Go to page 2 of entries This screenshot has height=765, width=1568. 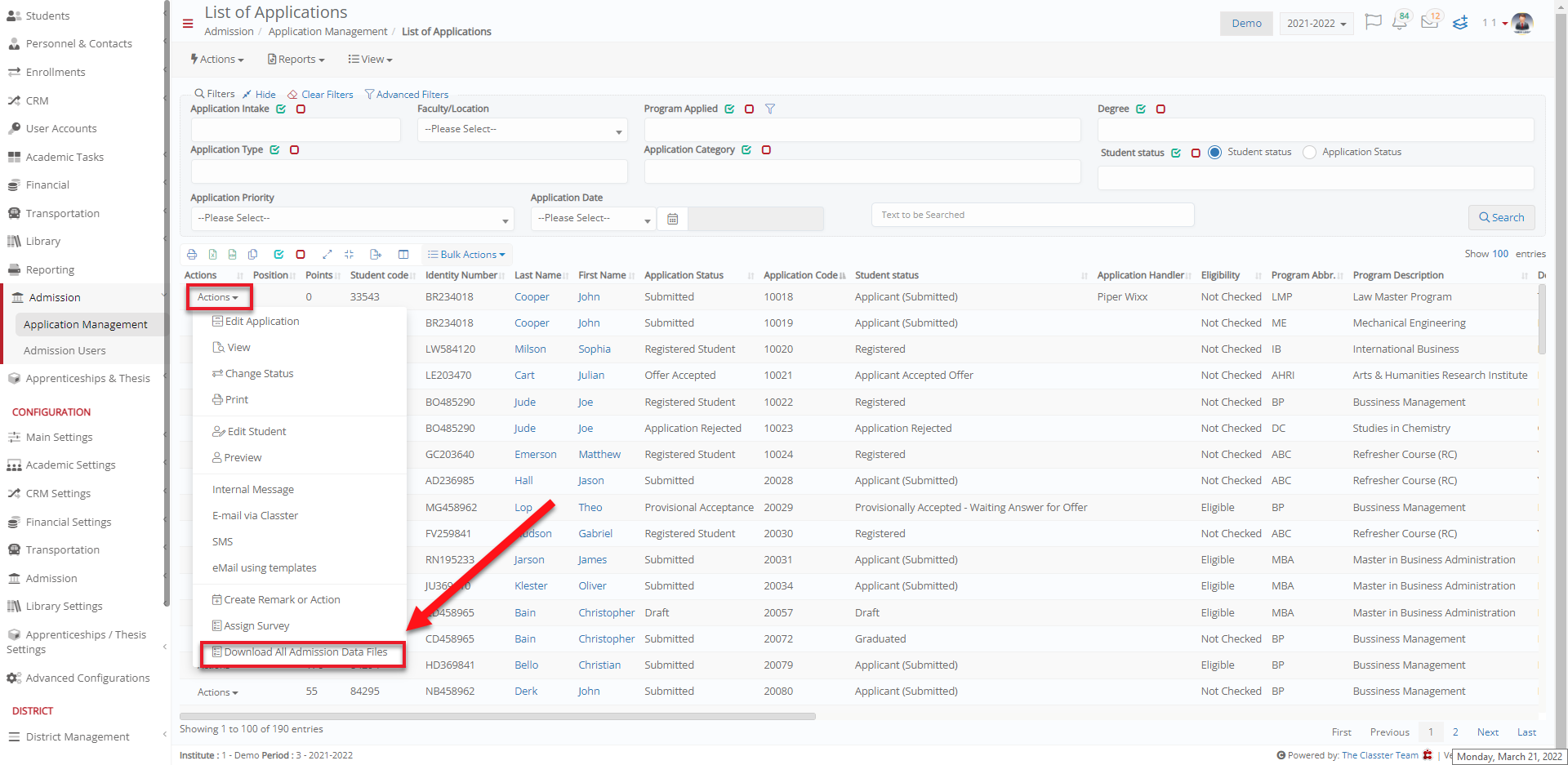[x=1455, y=732]
